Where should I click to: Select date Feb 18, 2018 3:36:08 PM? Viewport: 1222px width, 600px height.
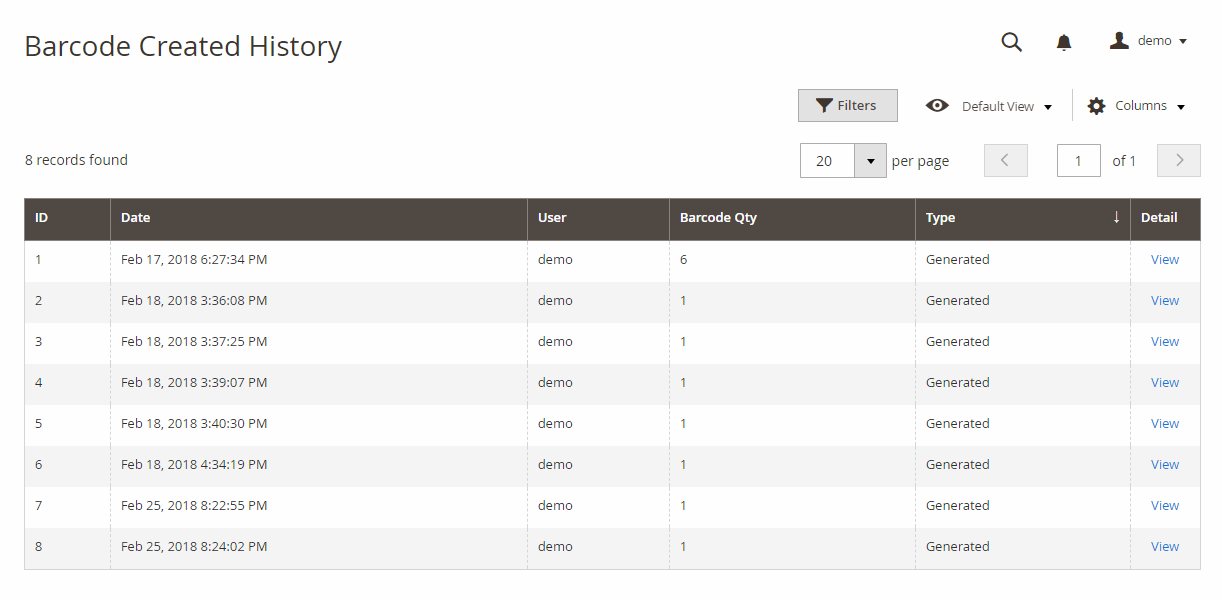point(194,301)
